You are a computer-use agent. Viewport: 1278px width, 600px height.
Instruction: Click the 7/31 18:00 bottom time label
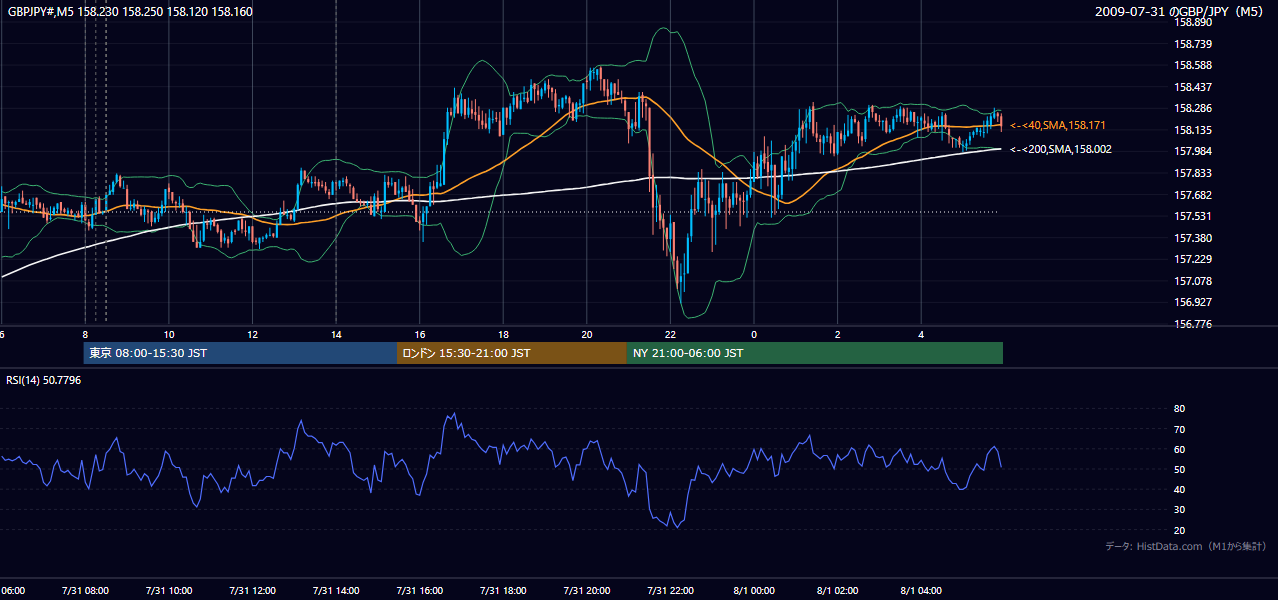tap(503, 591)
